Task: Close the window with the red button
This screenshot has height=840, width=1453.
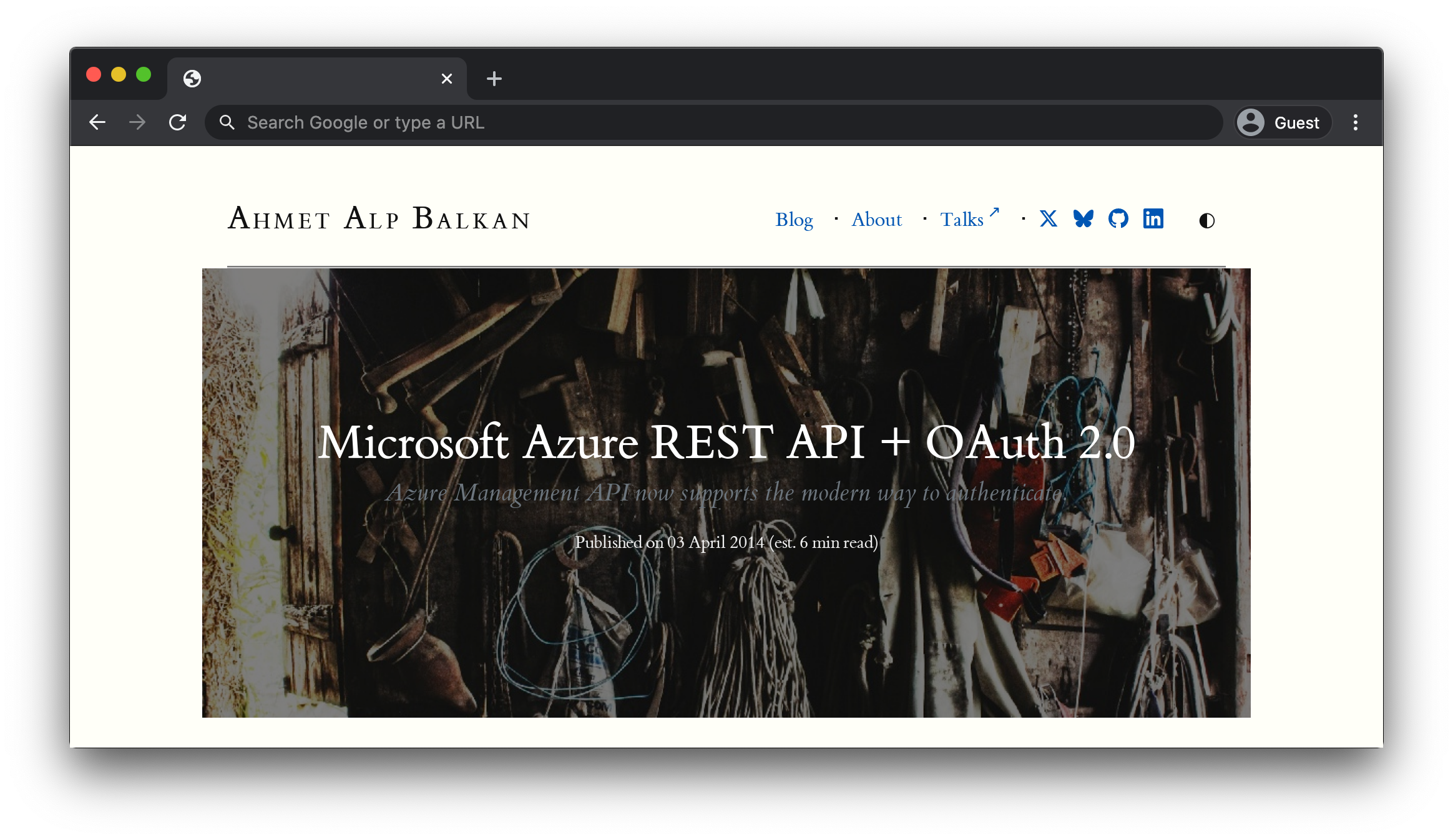Action: pyautogui.click(x=94, y=75)
